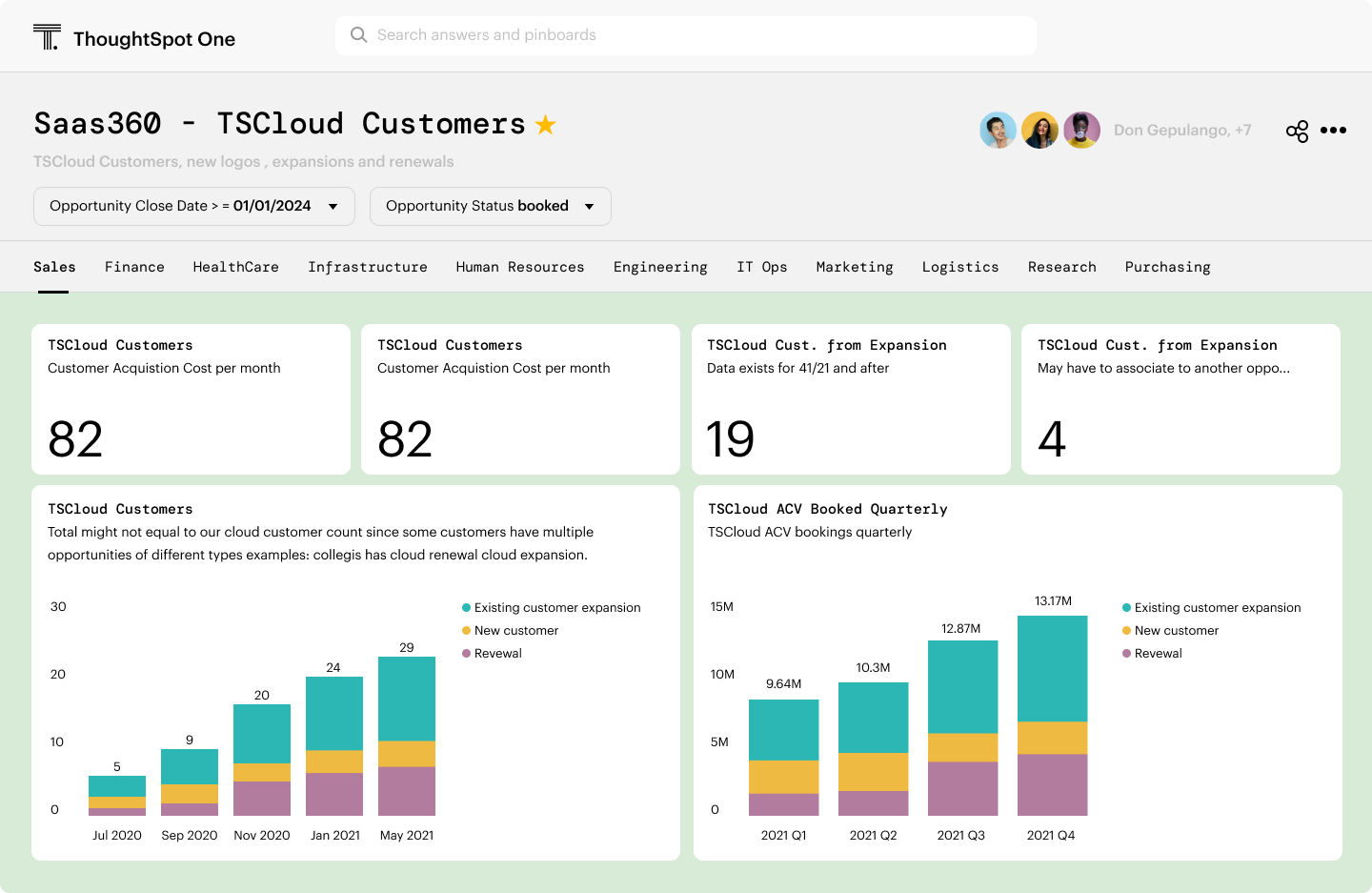Screen dimensions: 1372x893
Task: Toggle Existing customer expansion legend in ACV Booked chart
Action: point(1211,608)
